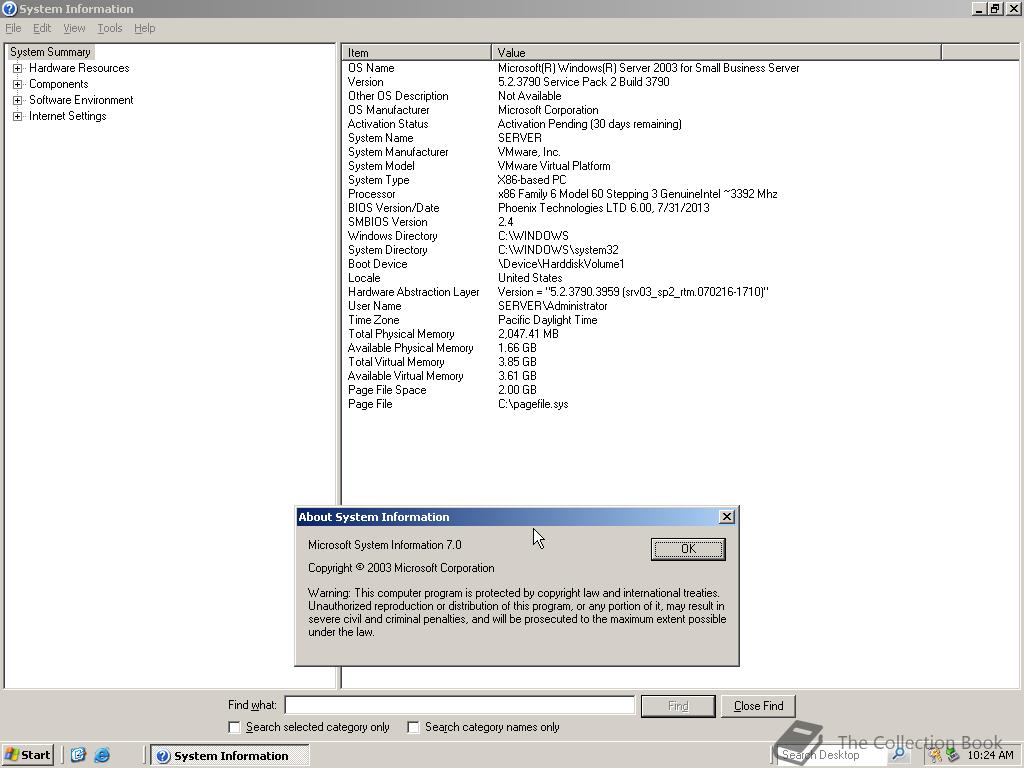
Task: Click the taskbar clock showing 10:24 AM
Action: coord(990,756)
